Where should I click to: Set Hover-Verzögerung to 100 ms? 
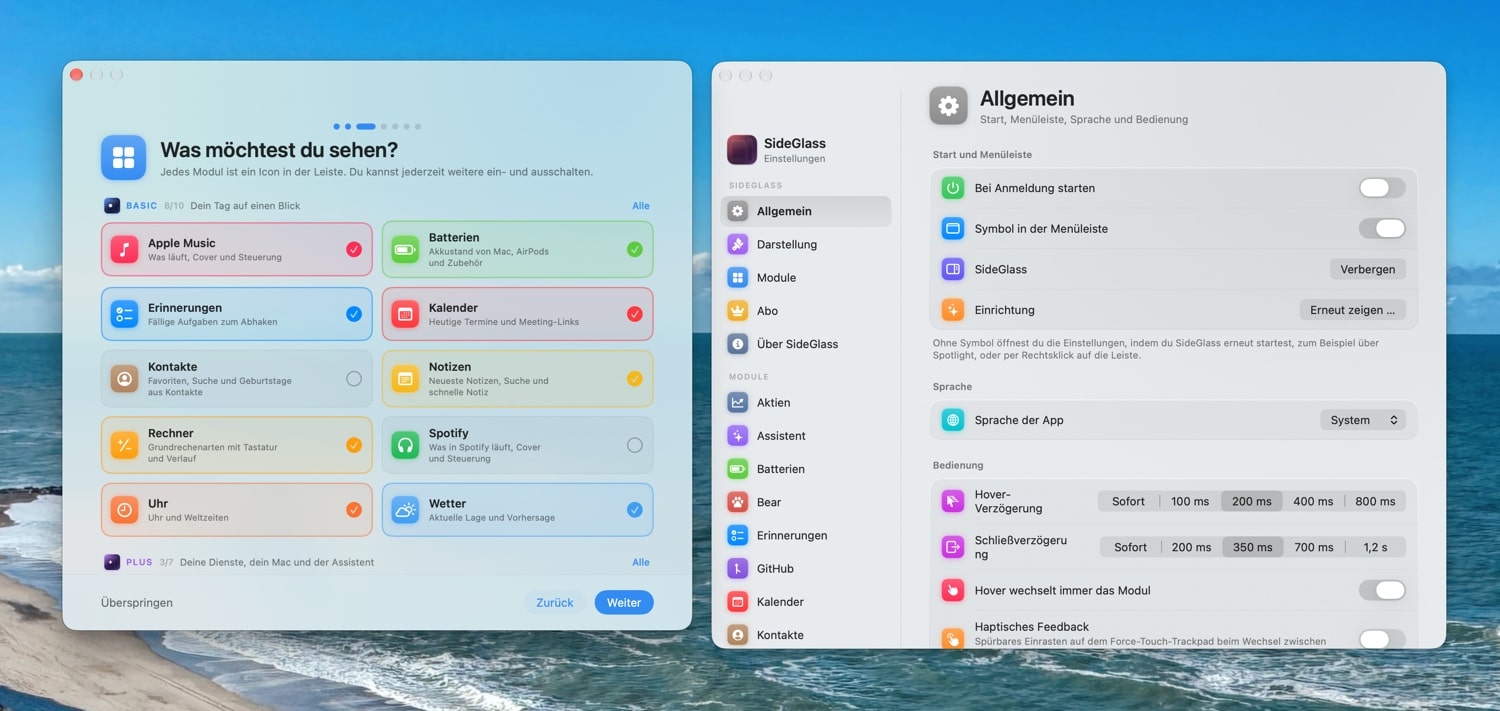tap(1190, 501)
